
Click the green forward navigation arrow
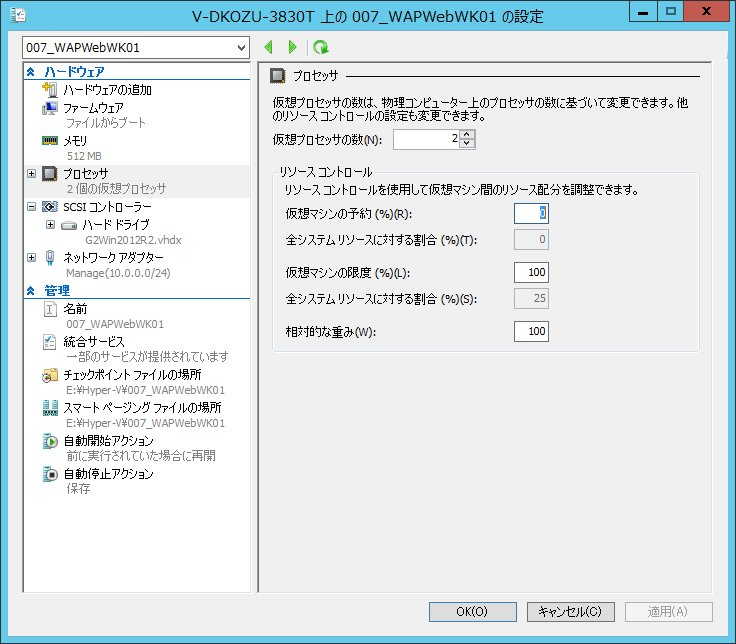(292, 47)
